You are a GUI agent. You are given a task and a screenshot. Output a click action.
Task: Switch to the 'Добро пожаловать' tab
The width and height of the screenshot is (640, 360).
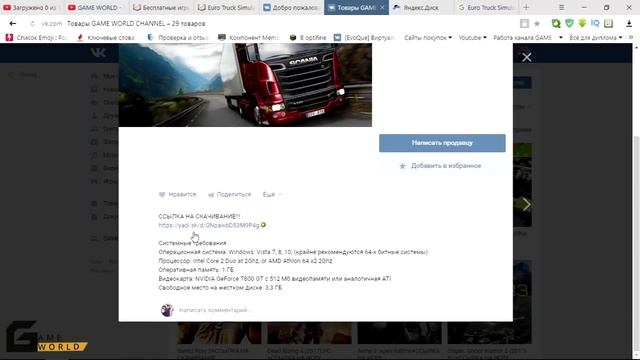pyautogui.click(x=291, y=7)
